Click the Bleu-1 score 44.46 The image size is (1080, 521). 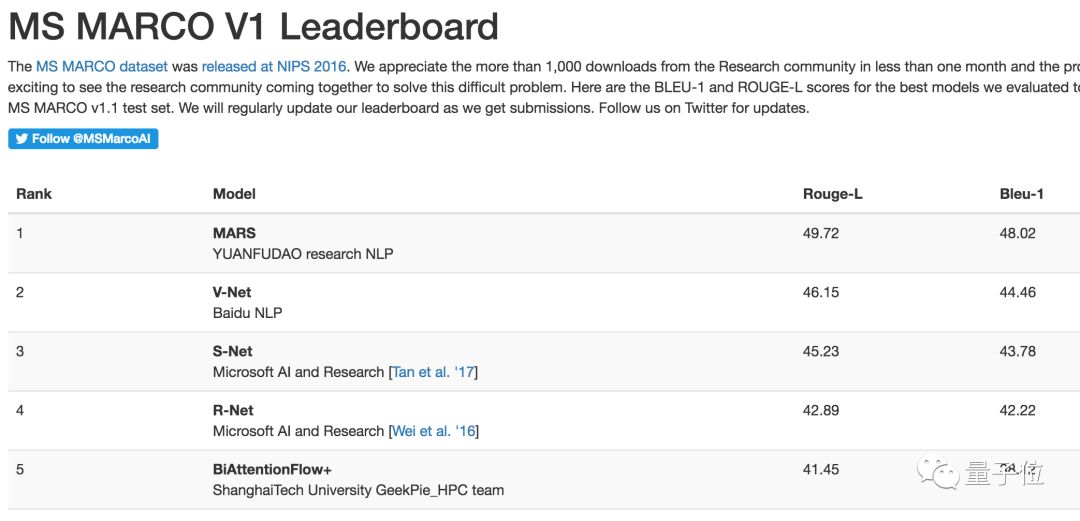[x=1017, y=292]
